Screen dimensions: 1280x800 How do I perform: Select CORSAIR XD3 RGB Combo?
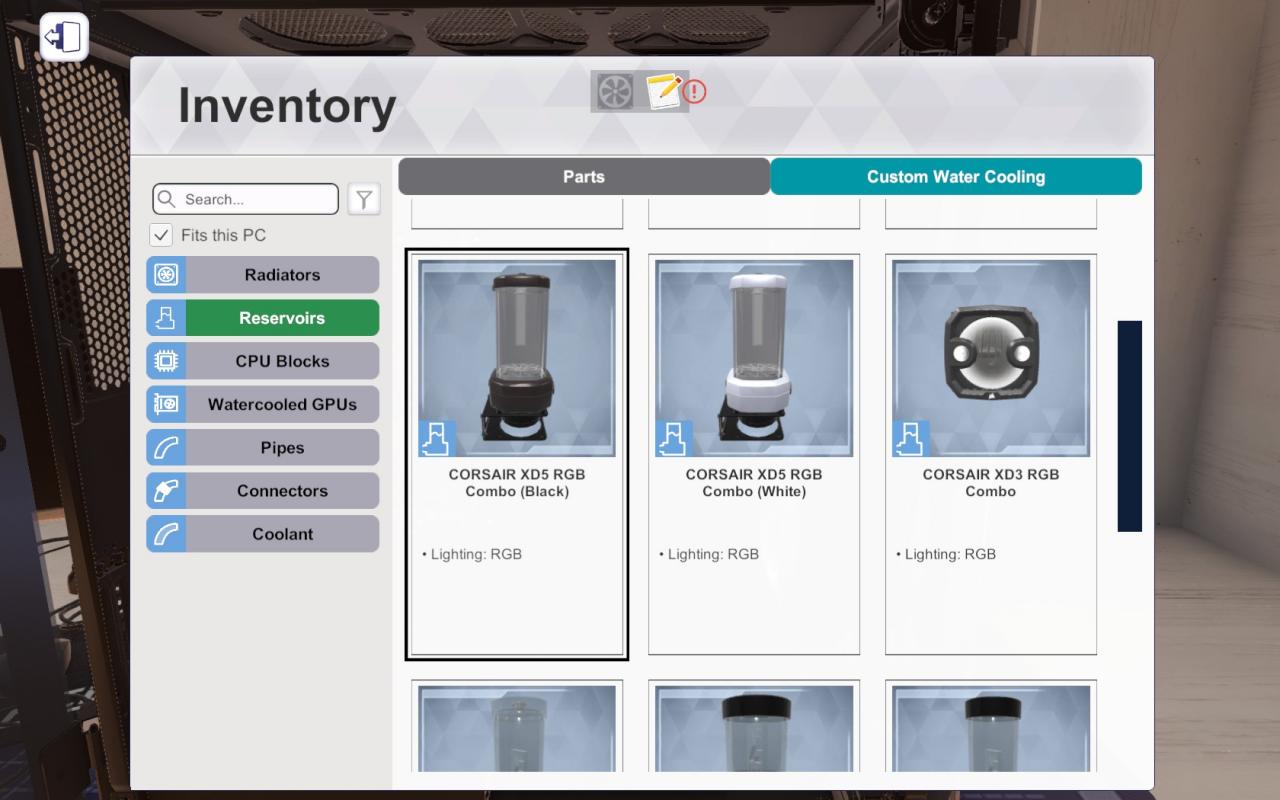pyautogui.click(x=991, y=454)
